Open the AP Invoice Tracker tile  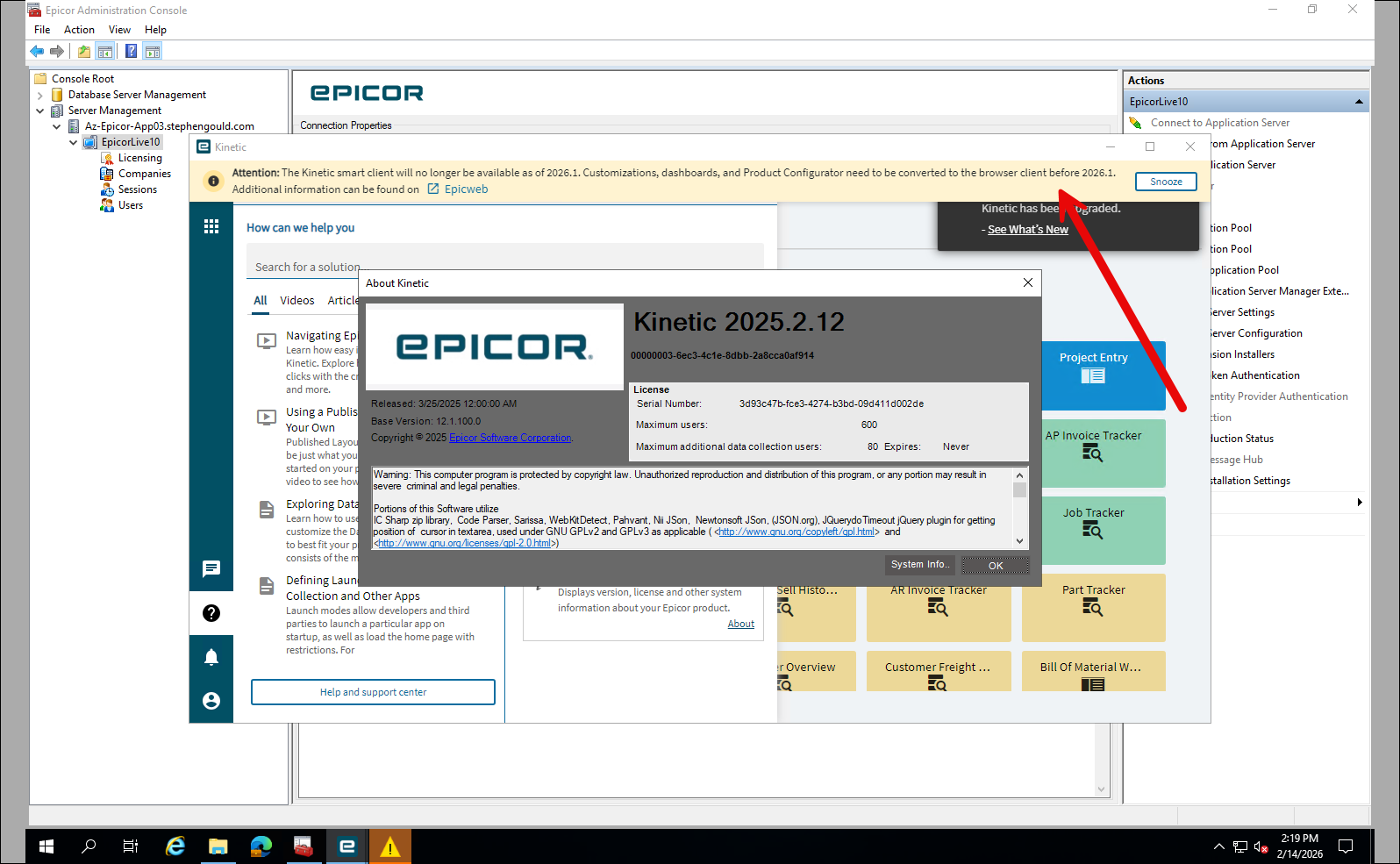[x=1094, y=453]
